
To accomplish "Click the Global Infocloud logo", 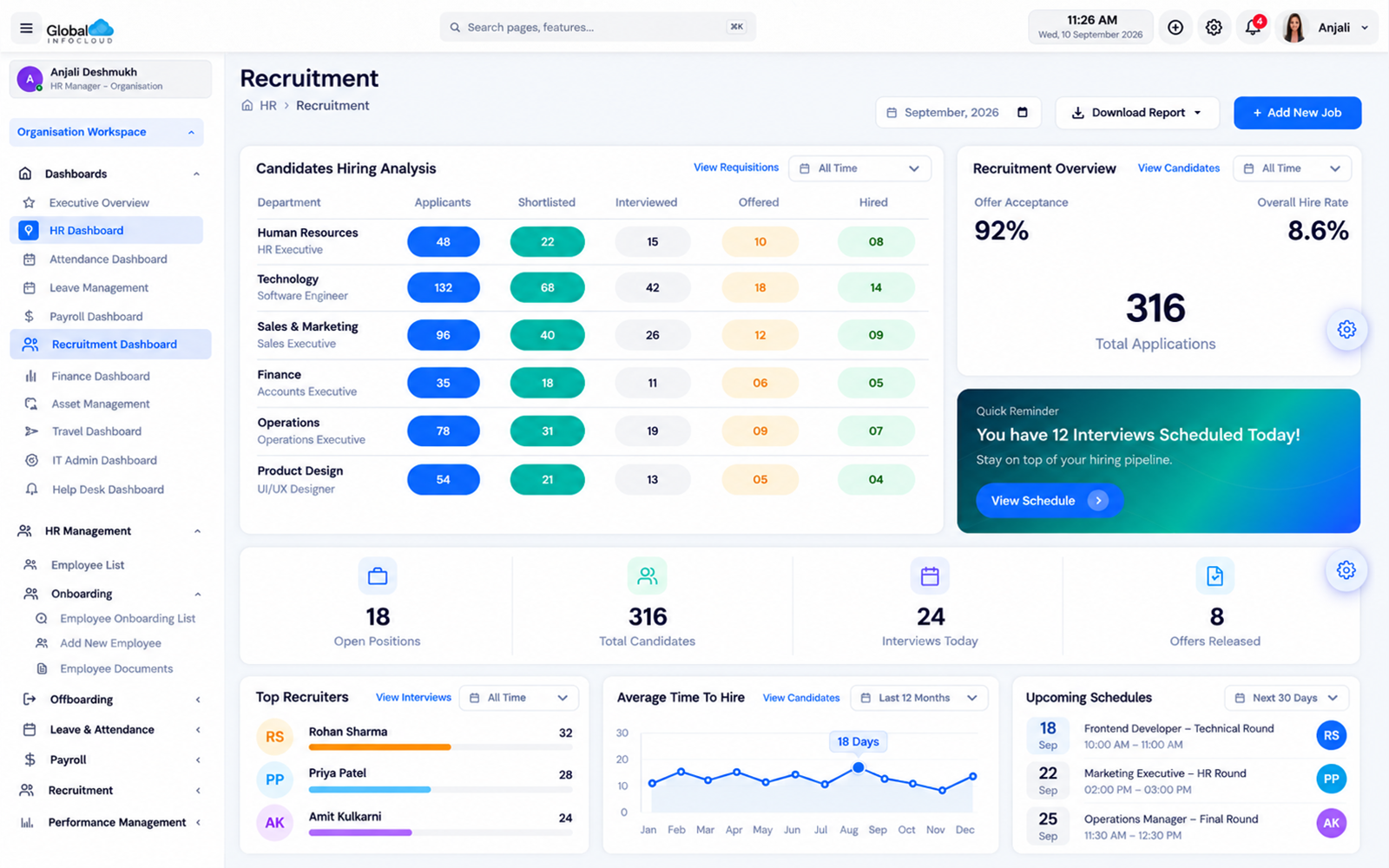I will pos(80,30).
